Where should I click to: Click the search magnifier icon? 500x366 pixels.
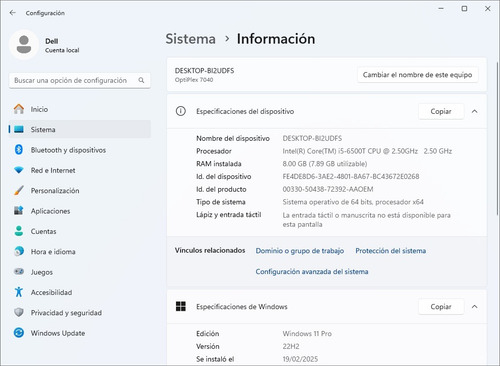point(141,80)
